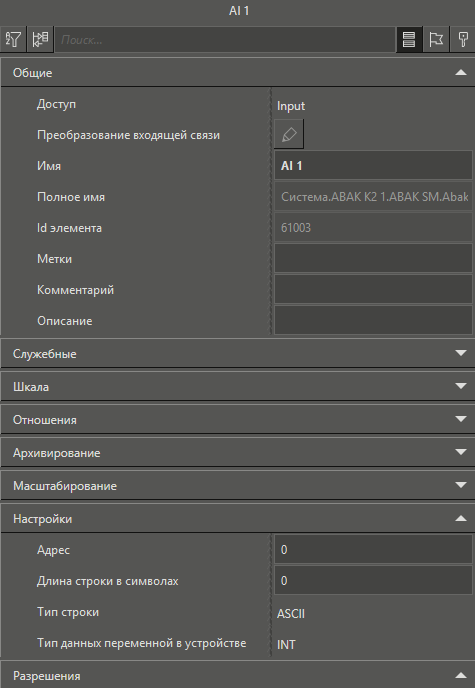Select the Id элемента label
Viewport: 475px width, 688px height.
pyautogui.click(x=69, y=228)
